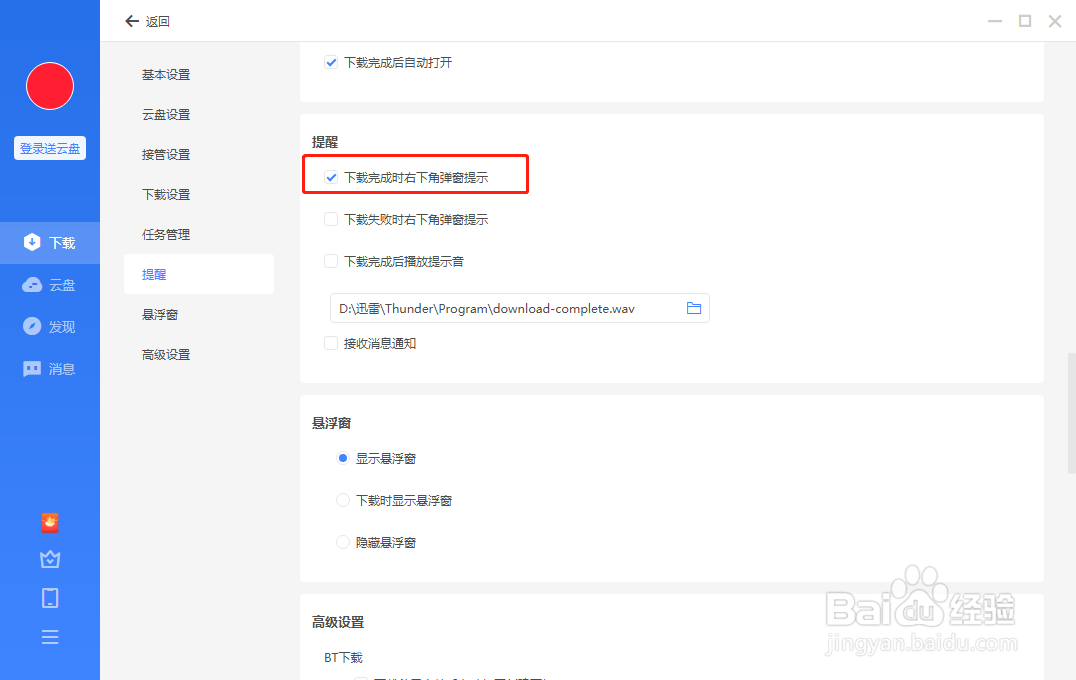Select the 发现 sidebar icon
The height and width of the screenshot is (680, 1076).
point(50,326)
